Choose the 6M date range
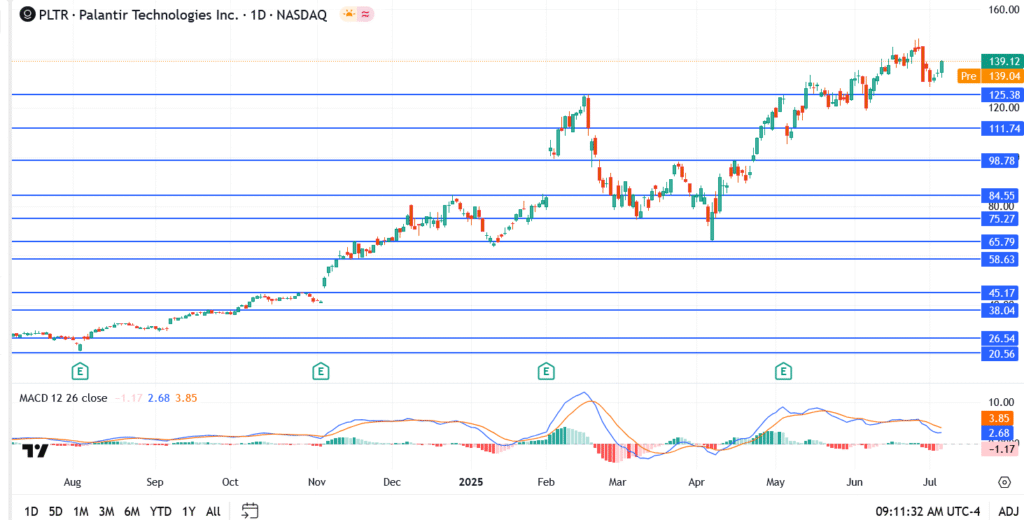This screenshot has height=520, width=1024. [x=132, y=511]
